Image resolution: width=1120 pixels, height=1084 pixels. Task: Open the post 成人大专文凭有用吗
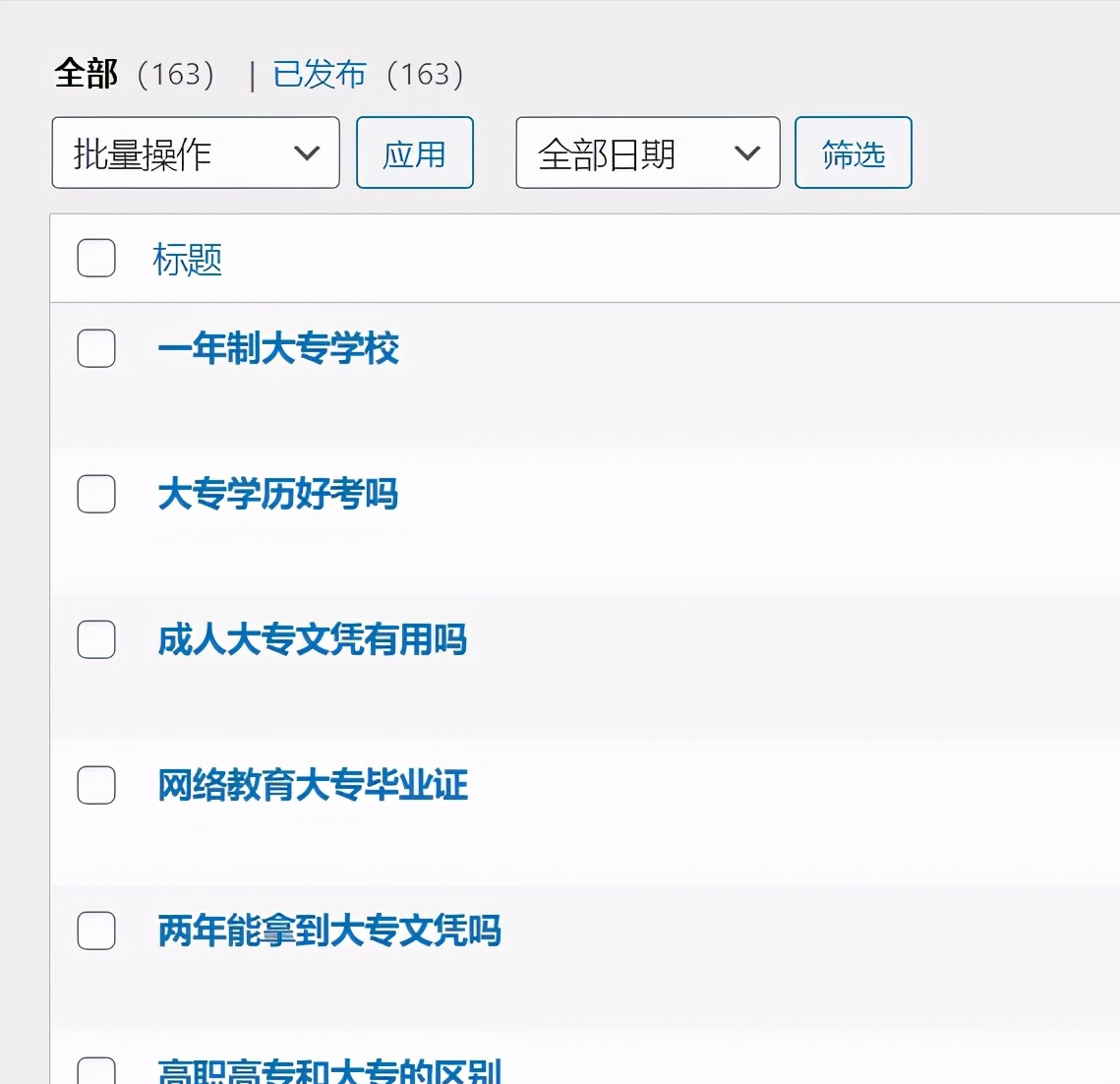(x=312, y=639)
